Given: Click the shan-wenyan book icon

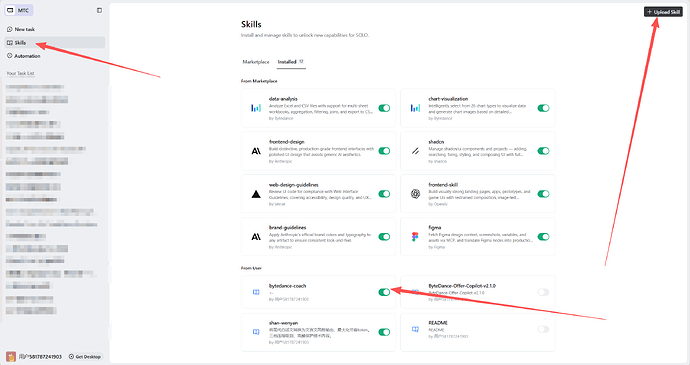Looking at the screenshot, I should pyautogui.click(x=256, y=332).
